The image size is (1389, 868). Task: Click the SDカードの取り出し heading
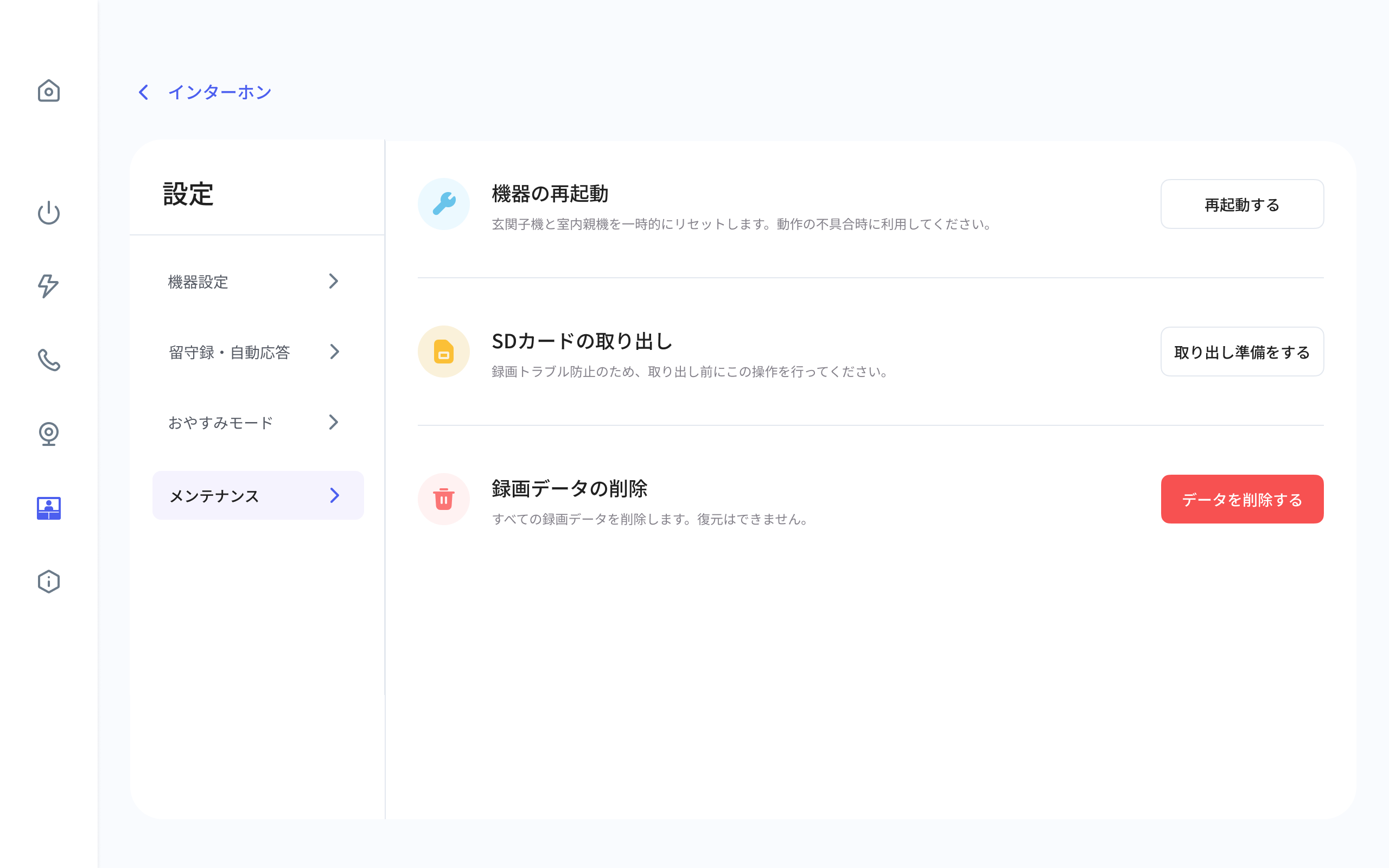582,341
